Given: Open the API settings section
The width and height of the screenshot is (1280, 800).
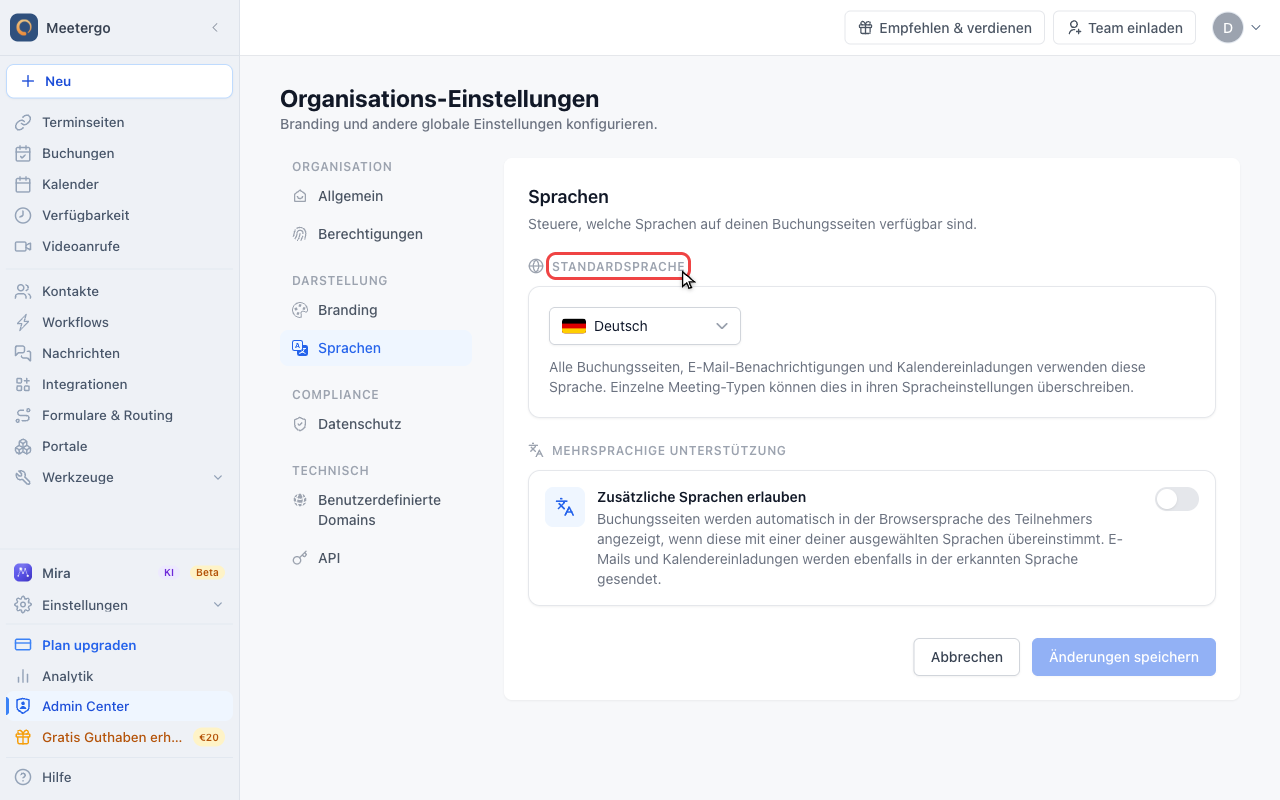Looking at the screenshot, I should [376, 558].
